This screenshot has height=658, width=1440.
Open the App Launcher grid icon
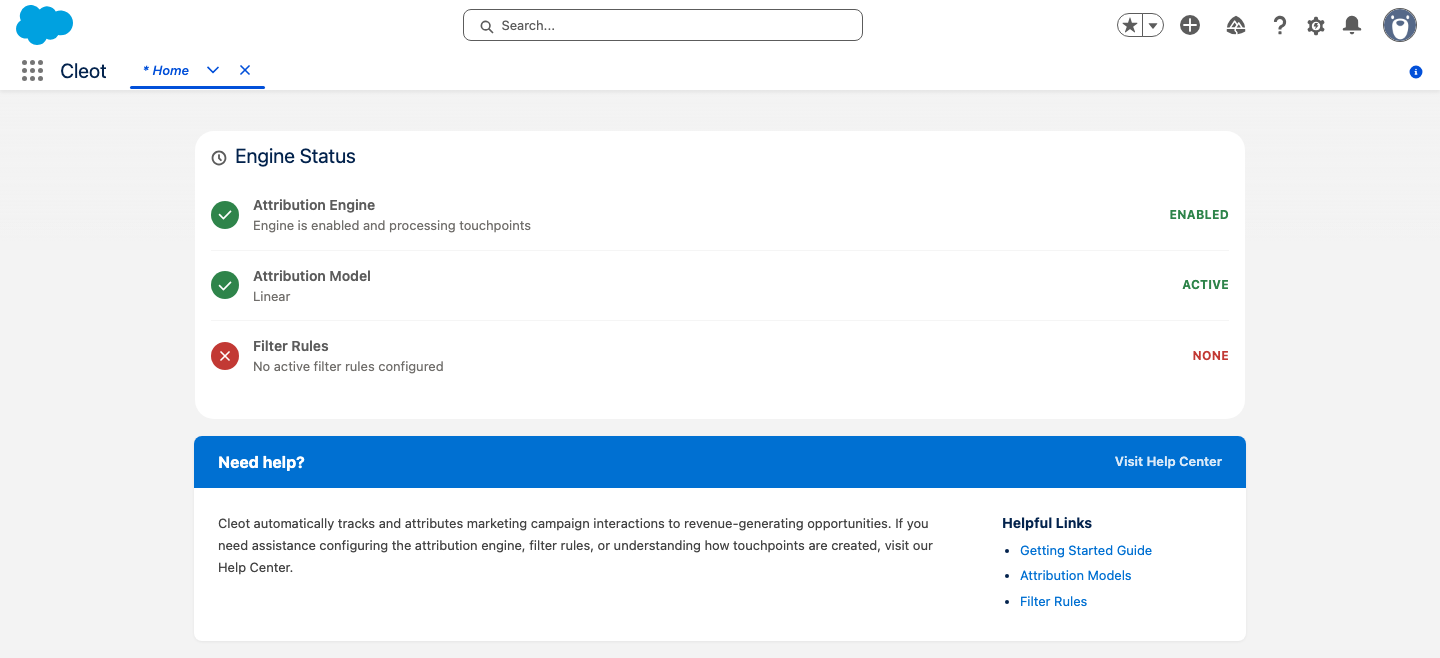32,70
